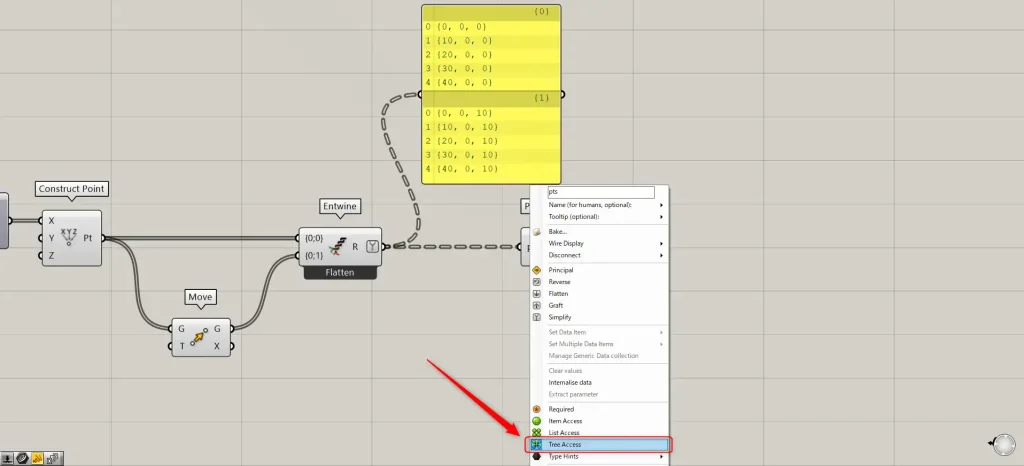Click the Construct Point component icon
The width and height of the screenshot is (1024, 466).
pos(69,238)
